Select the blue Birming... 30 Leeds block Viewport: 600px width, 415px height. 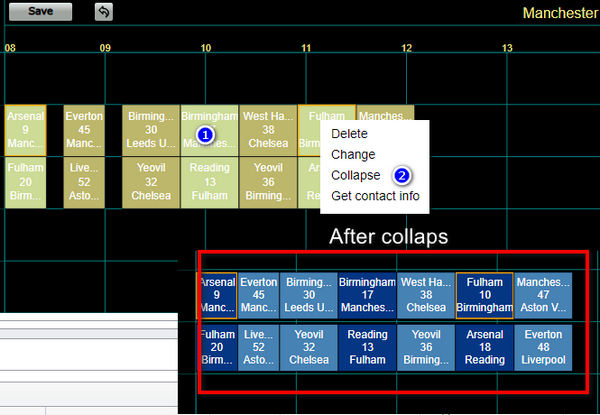[309, 295]
